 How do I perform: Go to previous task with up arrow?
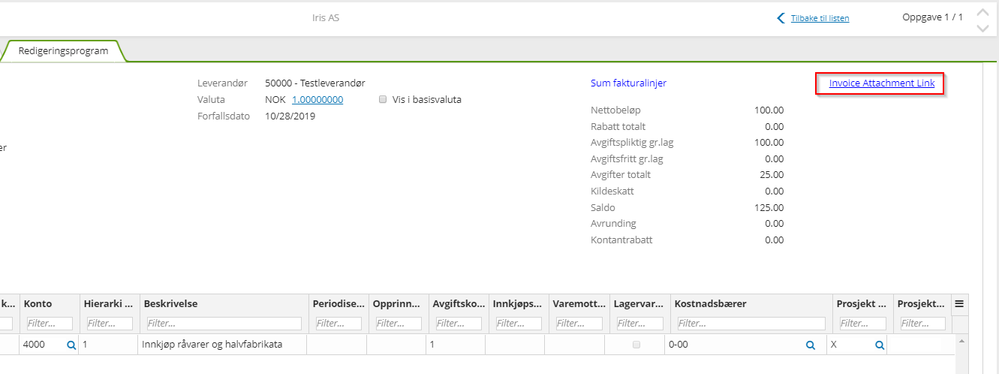pyautogui.click(x=982, y=13)
